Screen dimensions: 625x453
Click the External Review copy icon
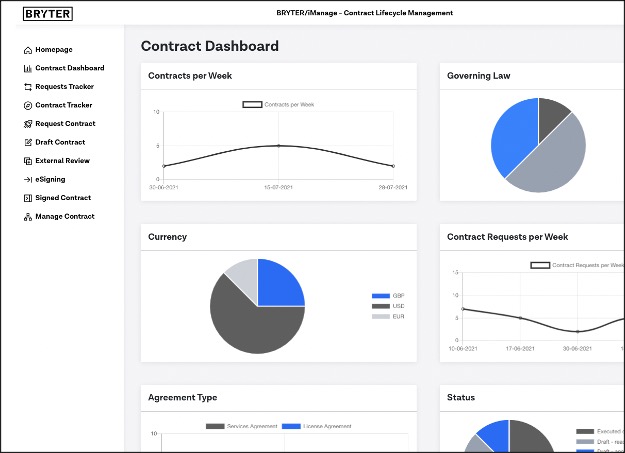28,161
